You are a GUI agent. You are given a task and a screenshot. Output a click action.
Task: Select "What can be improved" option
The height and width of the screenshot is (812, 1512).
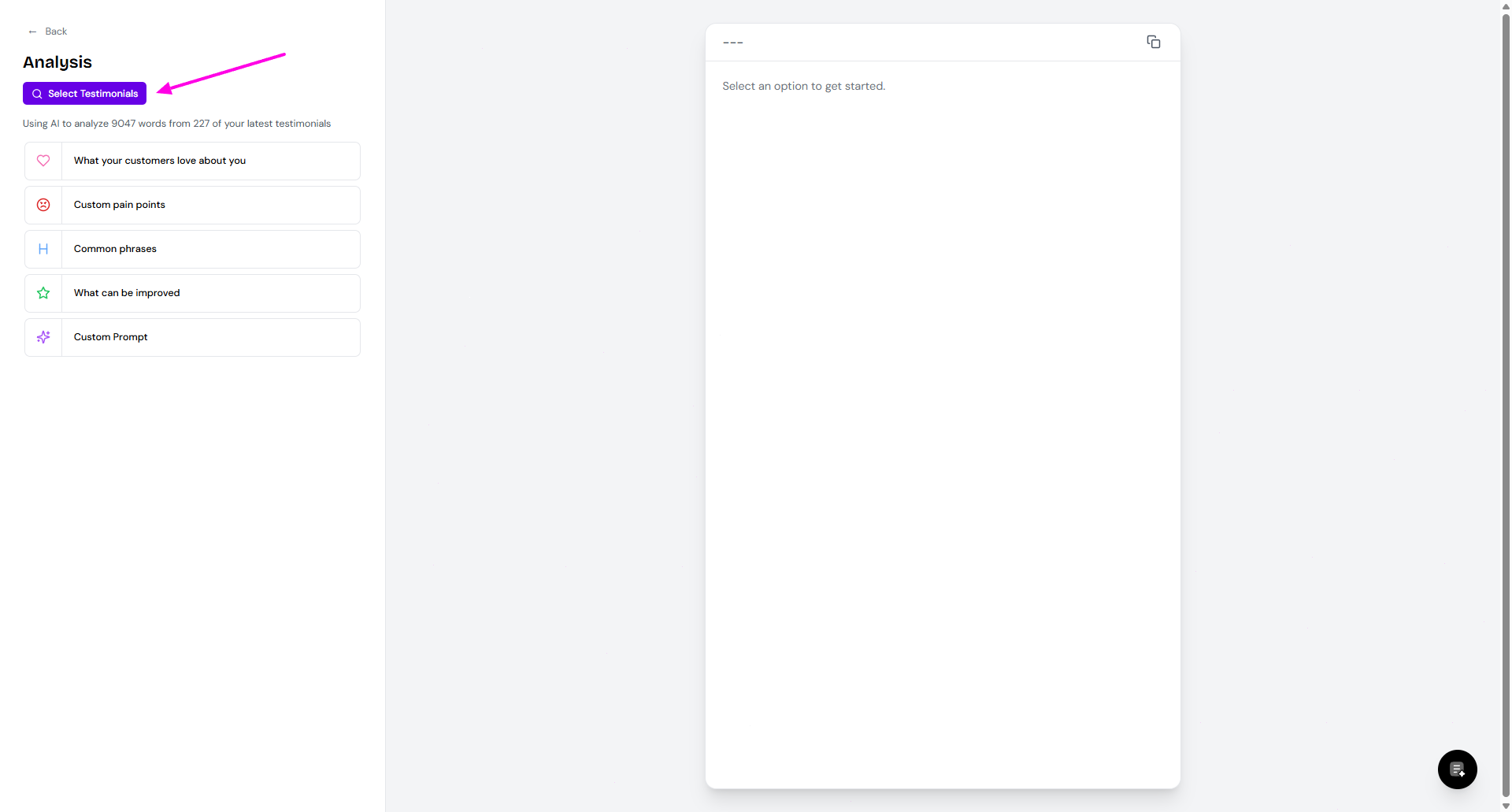tap(127, 293)
